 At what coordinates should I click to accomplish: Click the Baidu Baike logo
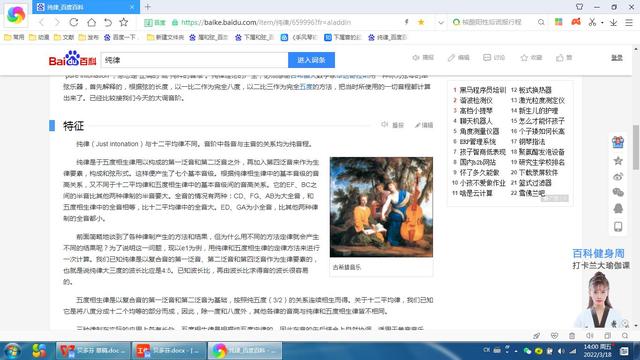click(x=73, y=59)
